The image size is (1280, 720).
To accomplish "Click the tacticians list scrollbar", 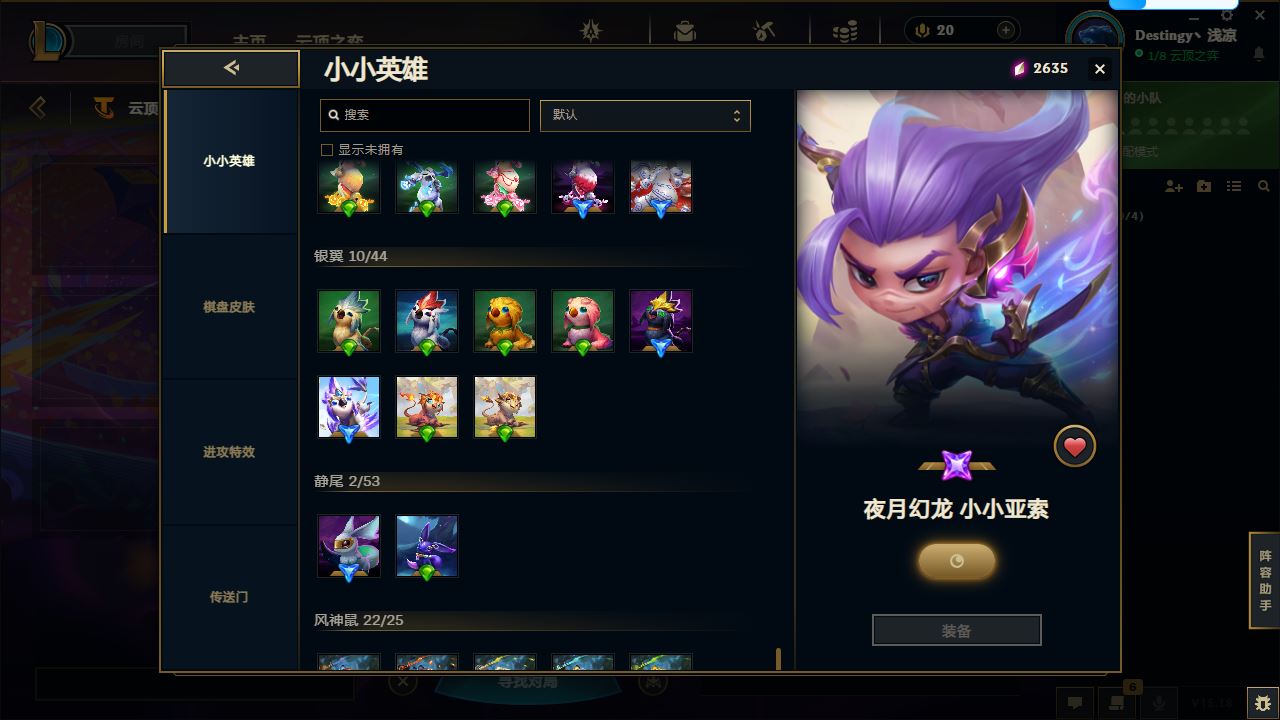I will [x=779, y=657].
